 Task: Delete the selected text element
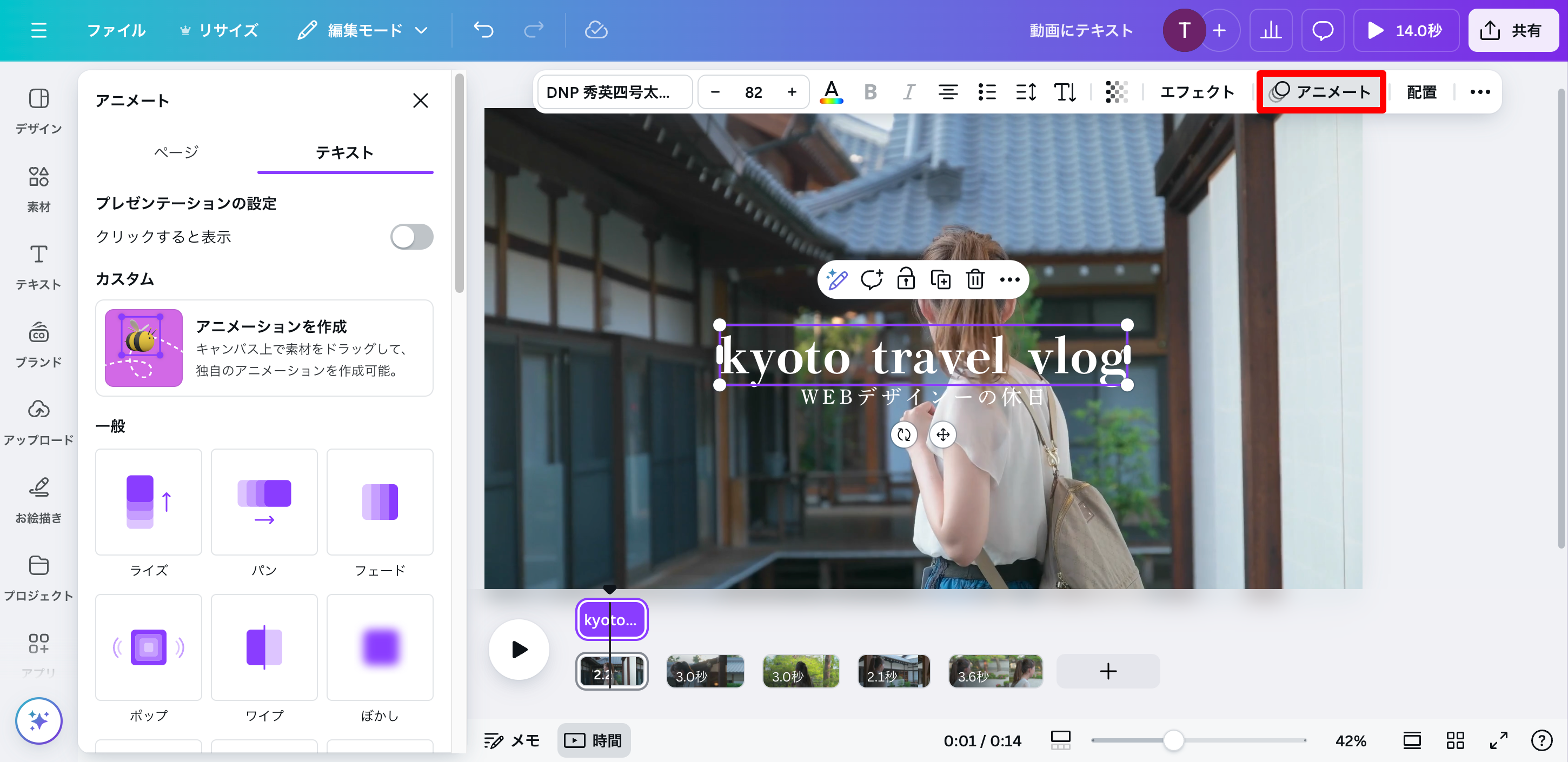975,280
